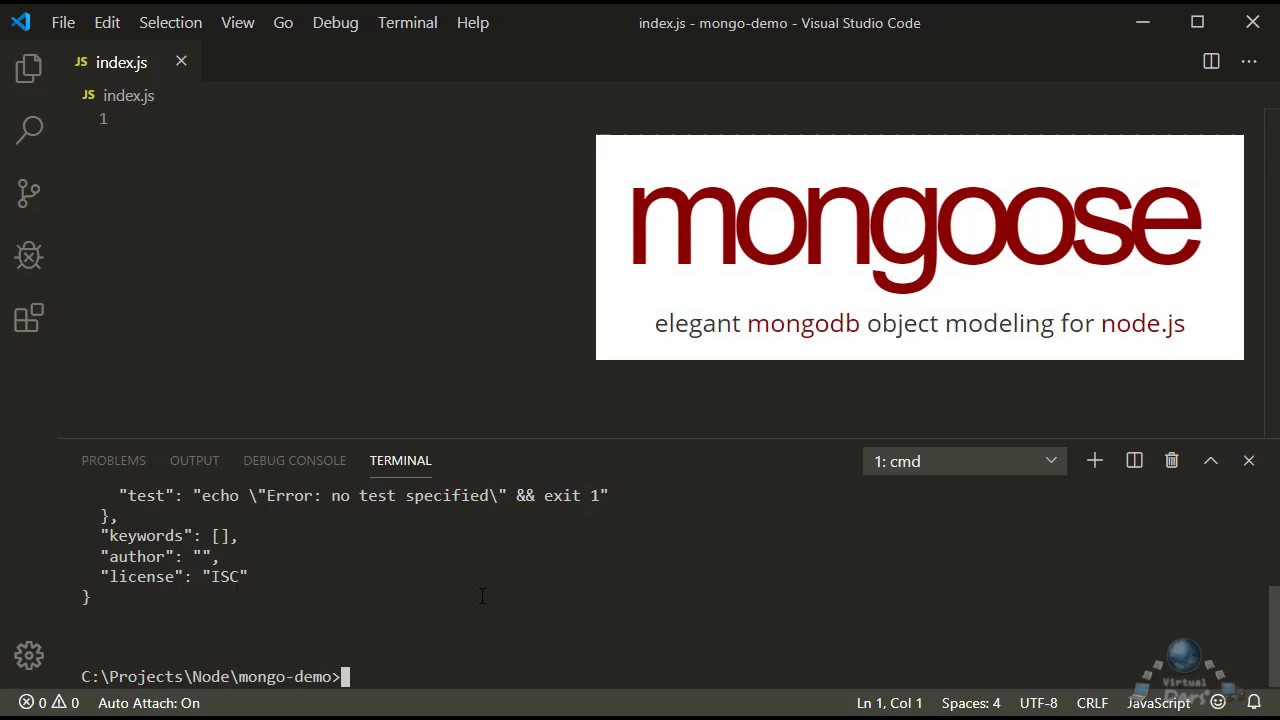Create a new terminal with plus icon
The height and width of the screenshot is (720, 1280).
(x=1095, y=460)
